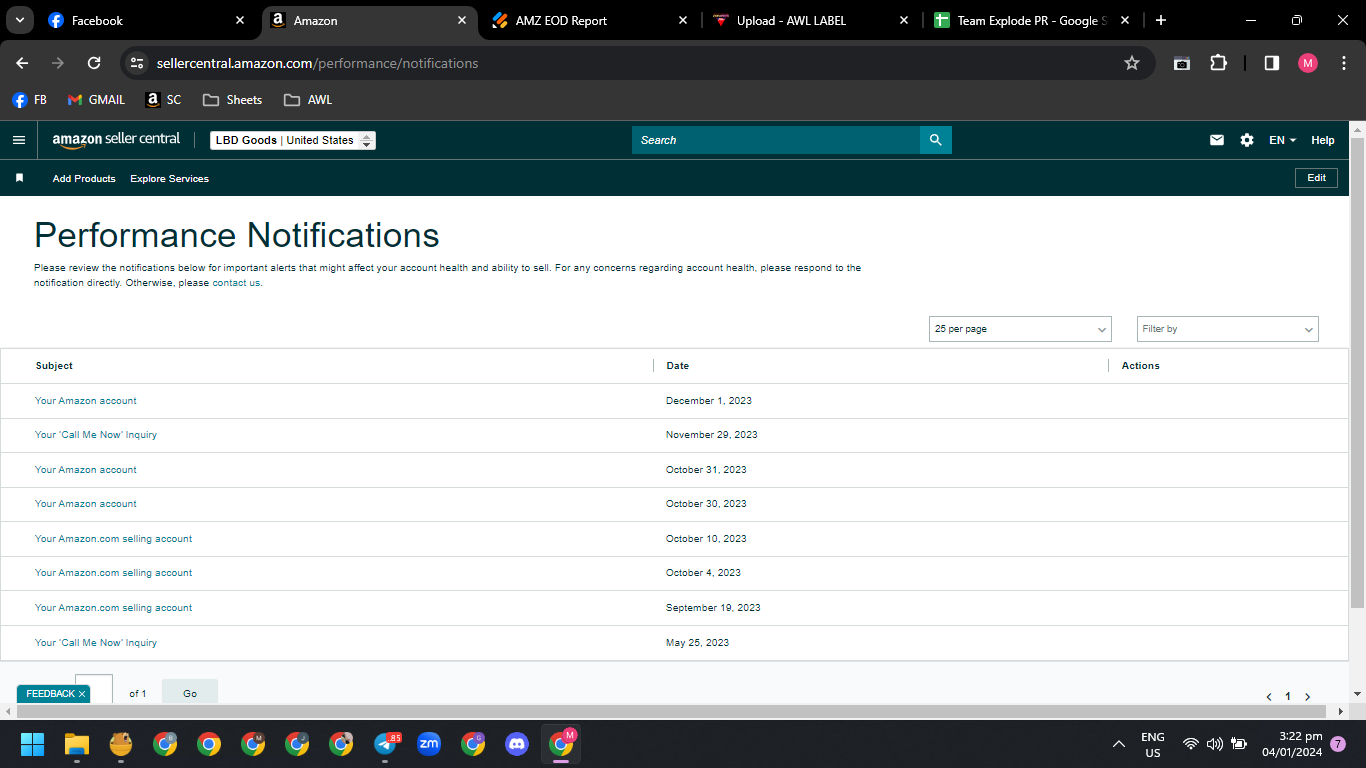Open the LBD Goods marketplace switcher
1366x768 pixels.
[x=293, y=140]
